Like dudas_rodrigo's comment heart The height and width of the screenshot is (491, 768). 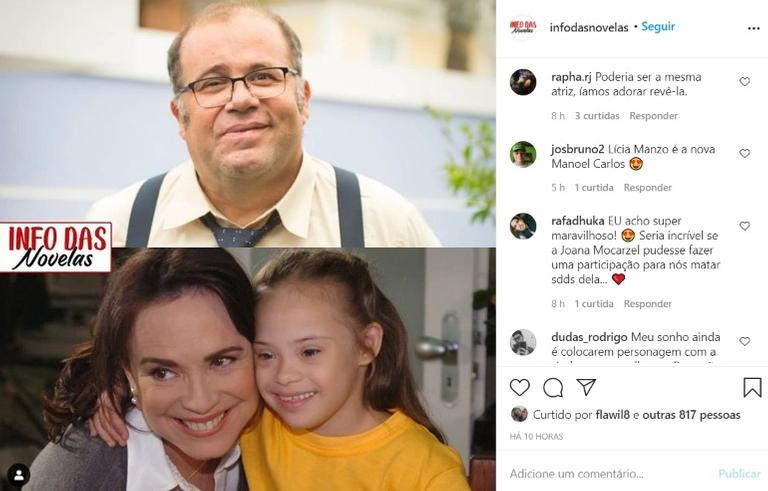coord(744,342)
